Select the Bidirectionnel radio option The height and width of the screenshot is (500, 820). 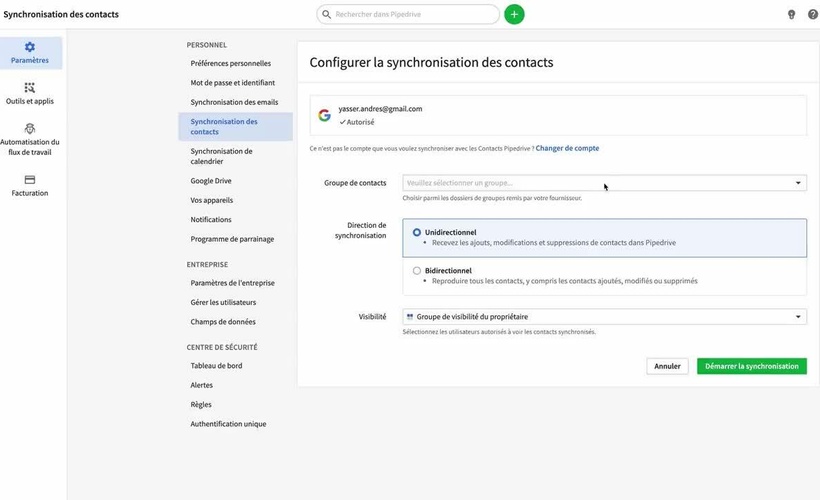(417, 270)
